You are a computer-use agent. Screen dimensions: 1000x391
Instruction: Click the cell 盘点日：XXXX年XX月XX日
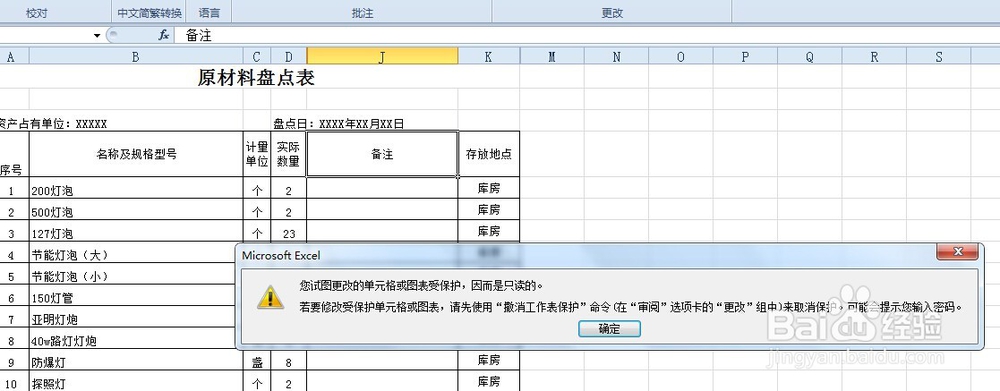(x=339, y=124)
